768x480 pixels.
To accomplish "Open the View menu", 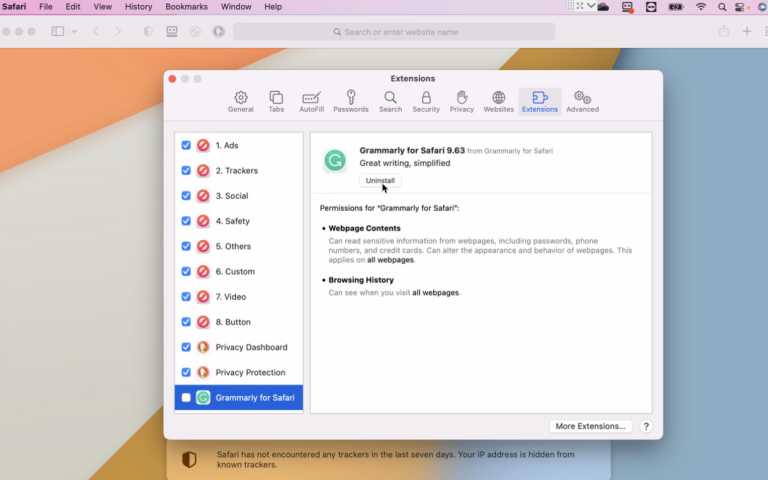I will pos(102,7).
